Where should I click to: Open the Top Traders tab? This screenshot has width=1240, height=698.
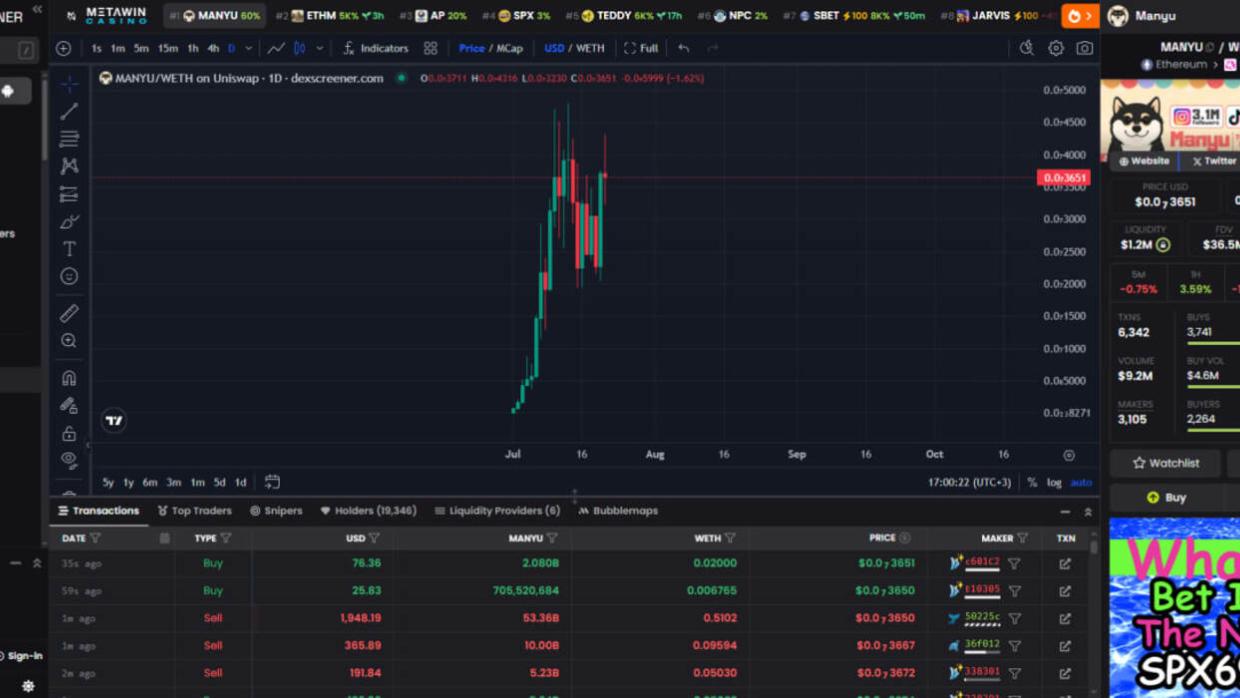[194, 511]
